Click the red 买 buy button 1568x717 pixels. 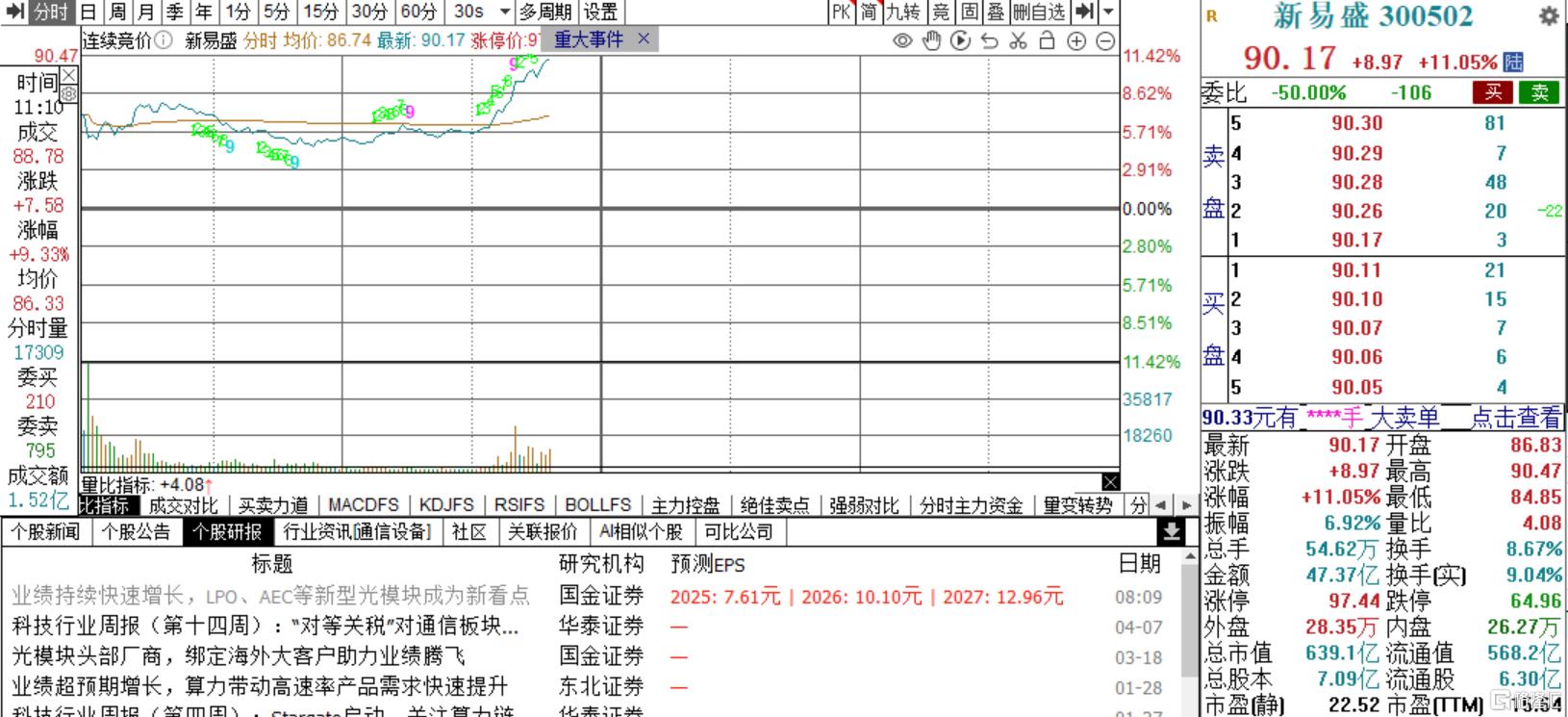pyautogui.click(x=1493, y=92)
